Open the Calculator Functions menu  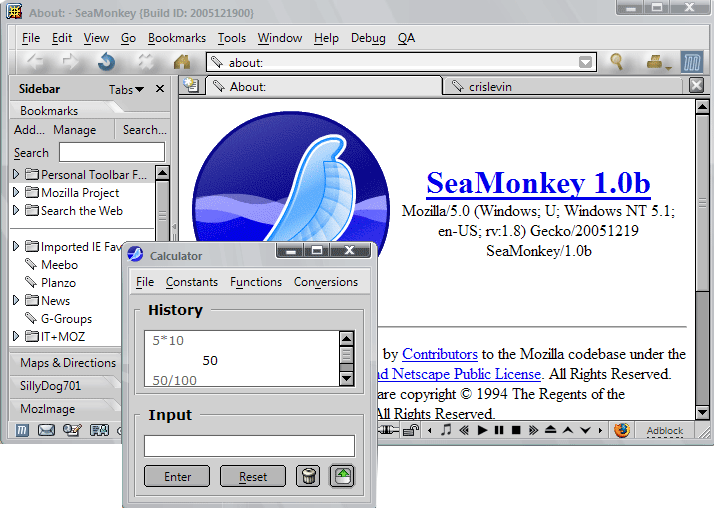pos(256,282)
